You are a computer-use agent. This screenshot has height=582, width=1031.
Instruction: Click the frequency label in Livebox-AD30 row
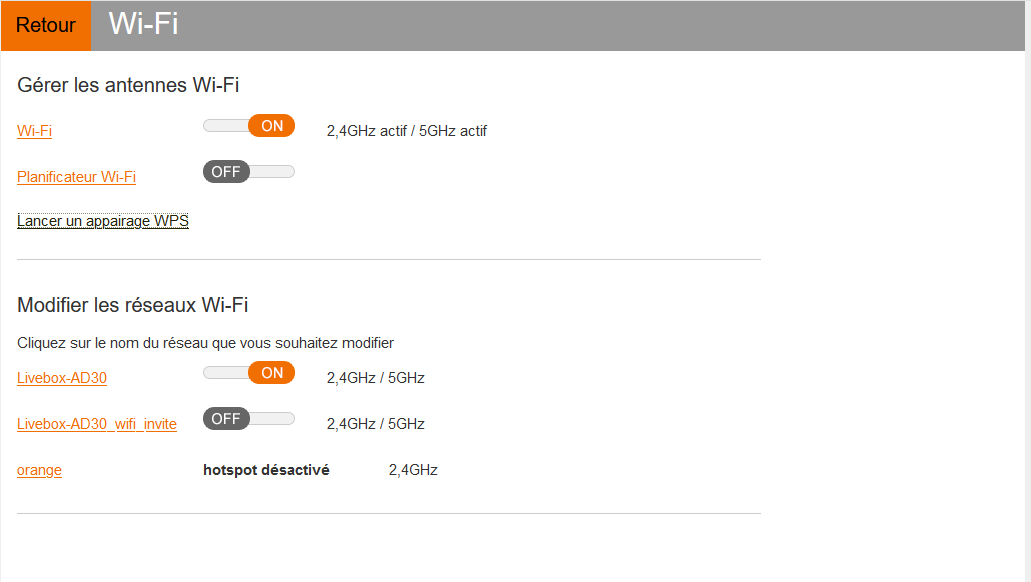tap(376, 378)
